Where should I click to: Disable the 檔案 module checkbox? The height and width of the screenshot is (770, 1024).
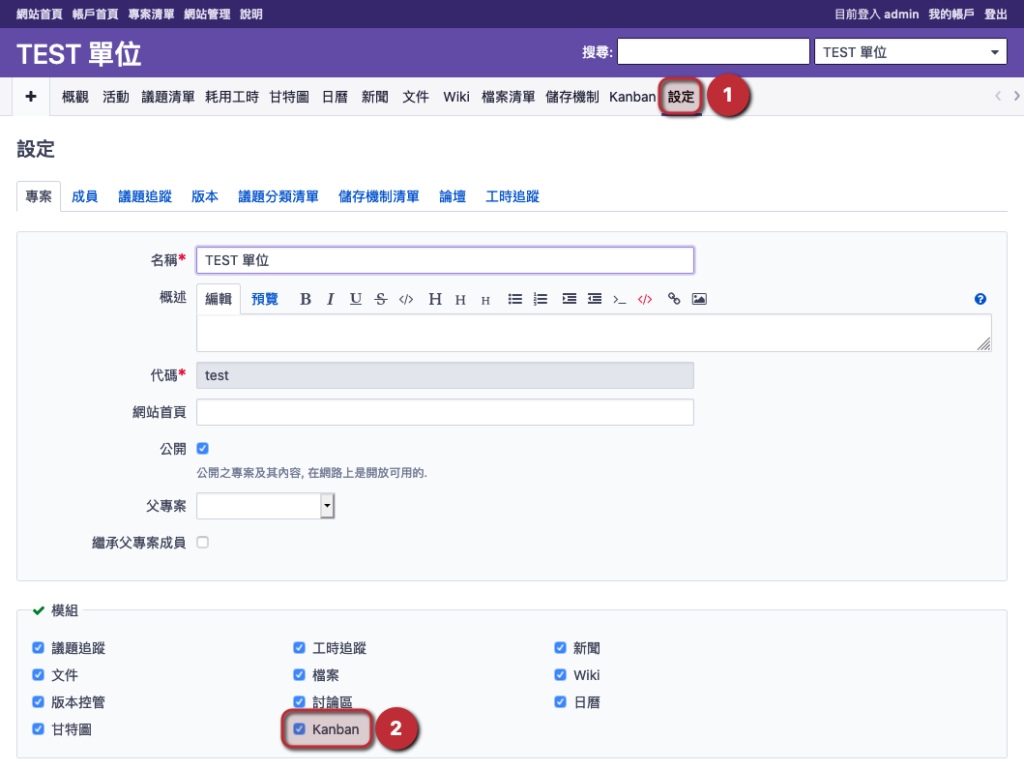299,675
